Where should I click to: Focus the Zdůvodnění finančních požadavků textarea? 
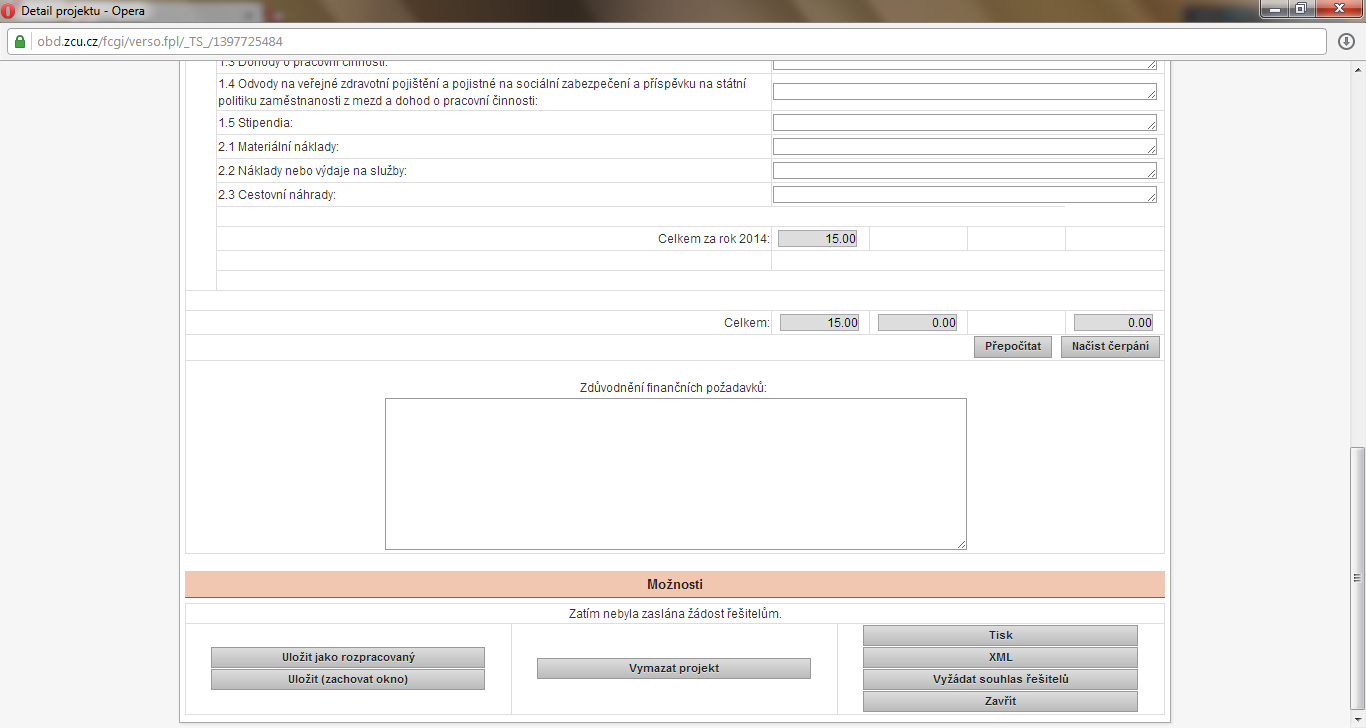point(676,474)
